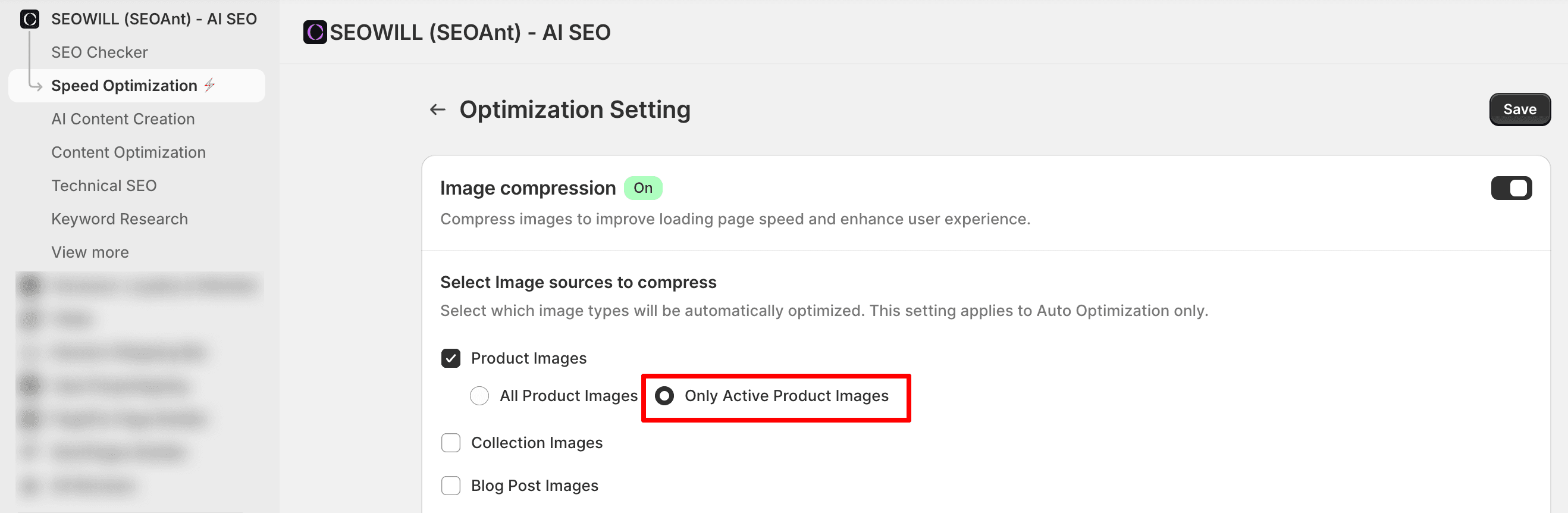Select the All Product Images radio option
Screen dimensions: 1568x513
(x=479, y=396)
